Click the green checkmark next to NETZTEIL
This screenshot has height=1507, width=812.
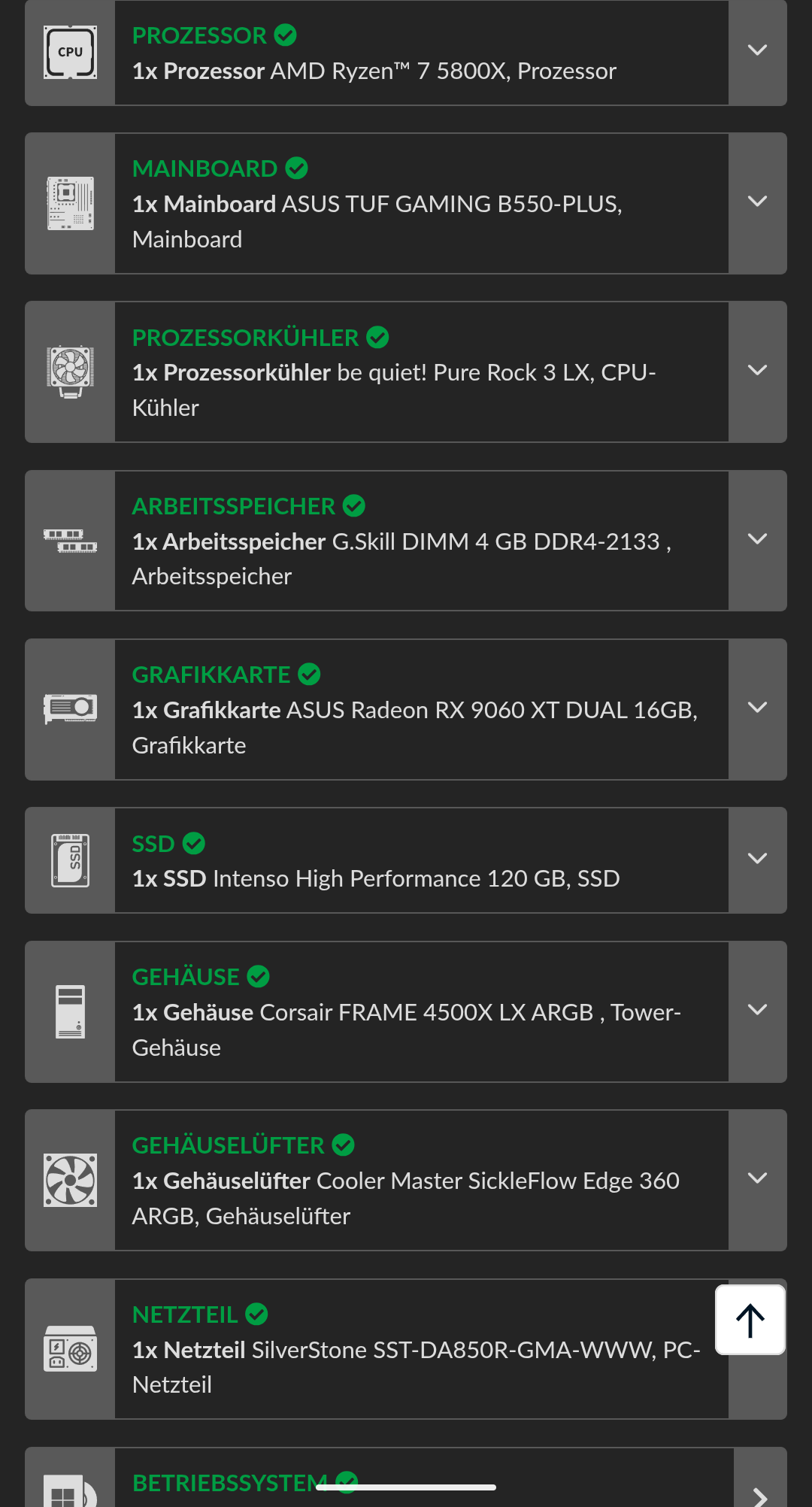coord(256,1314)
